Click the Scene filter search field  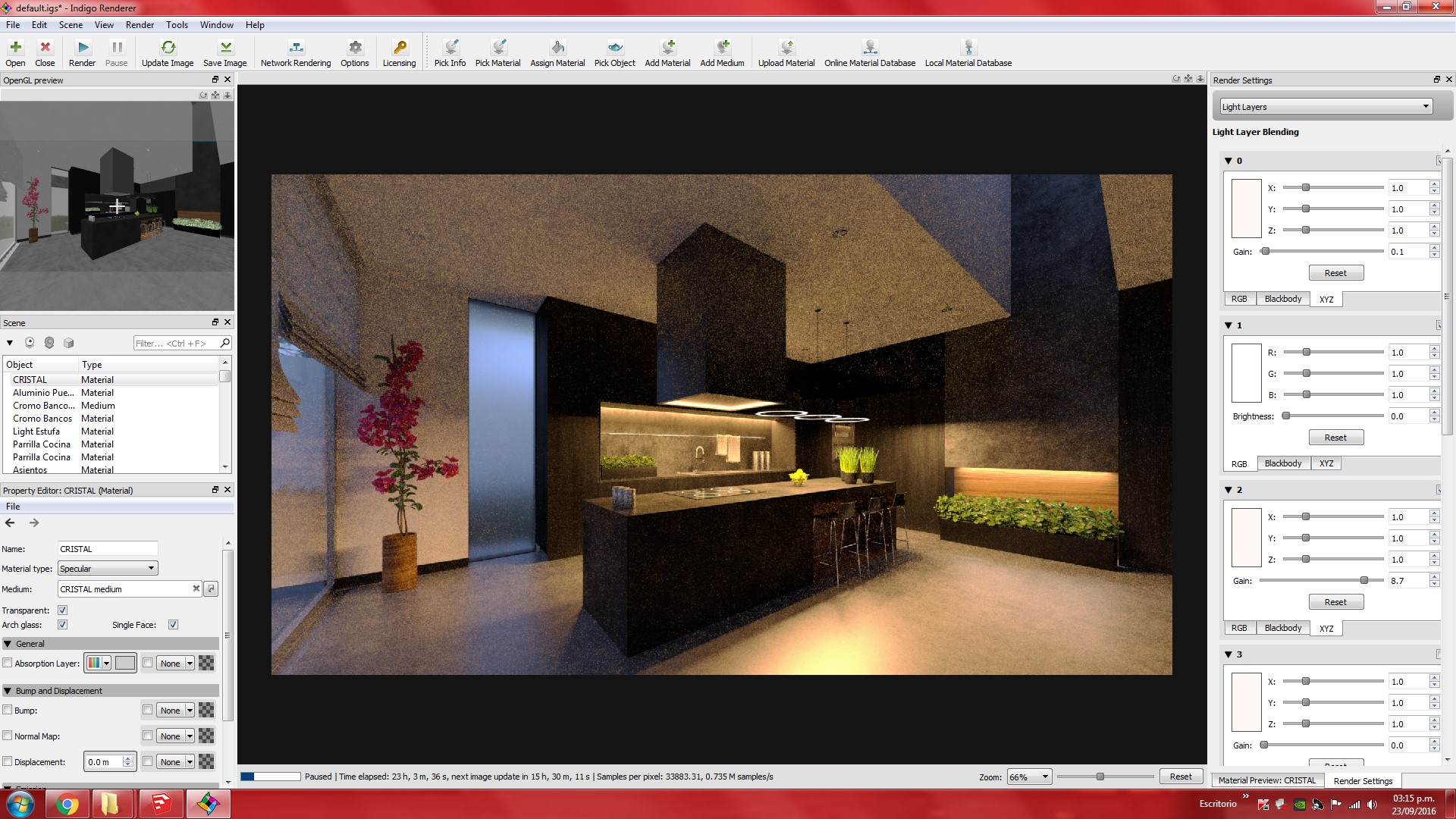(x=176, y=344)
